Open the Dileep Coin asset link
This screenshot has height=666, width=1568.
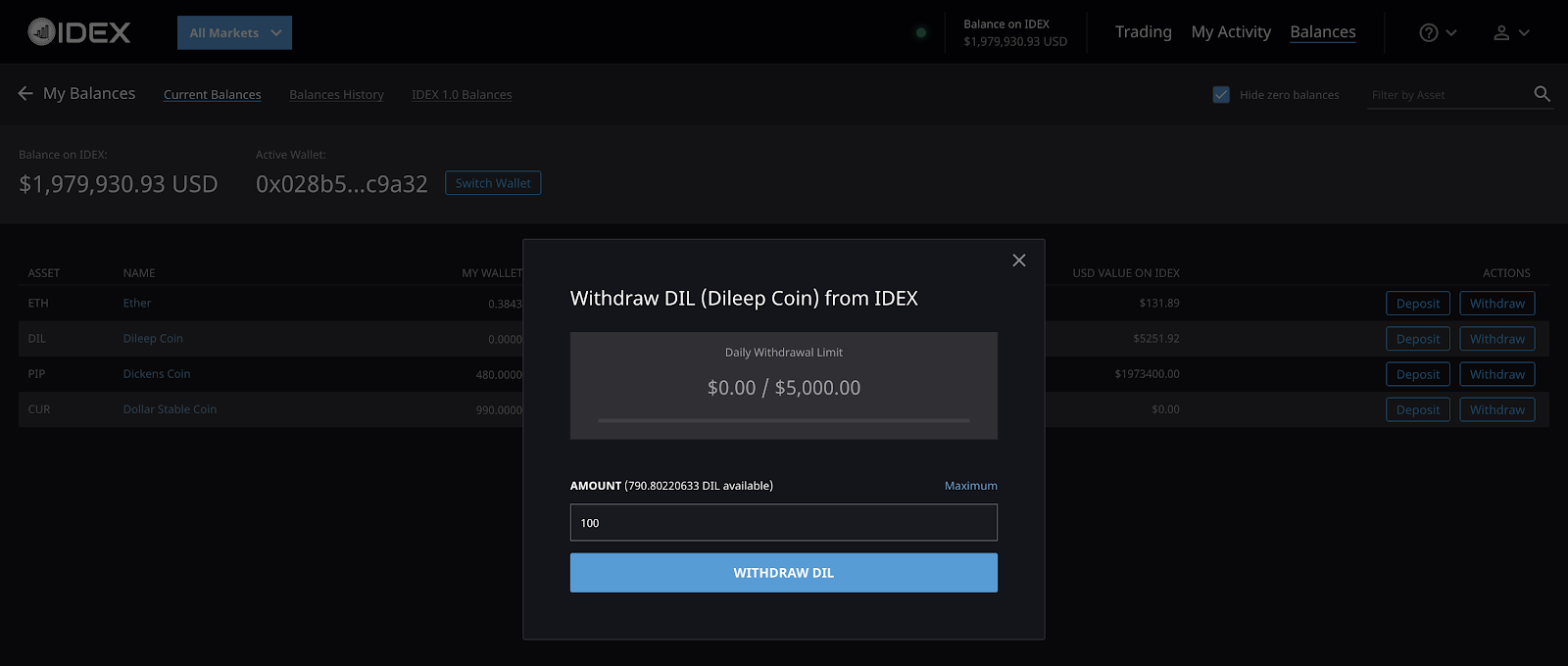(153, 339)
